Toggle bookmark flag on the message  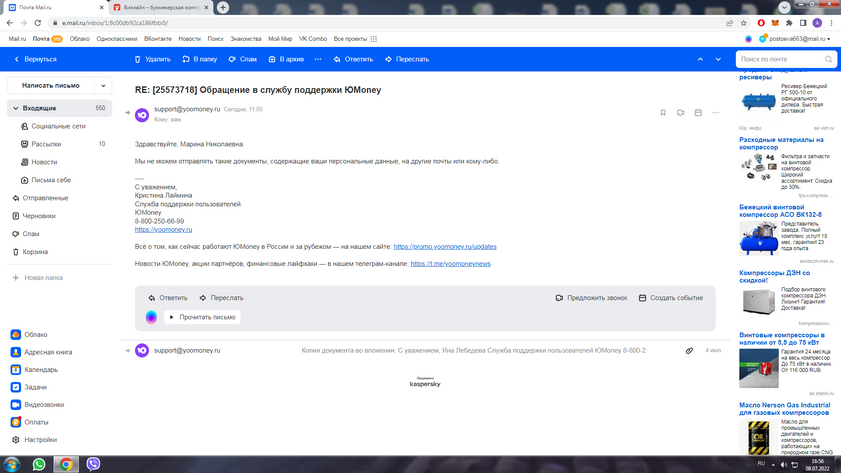[x=663, y=113]
